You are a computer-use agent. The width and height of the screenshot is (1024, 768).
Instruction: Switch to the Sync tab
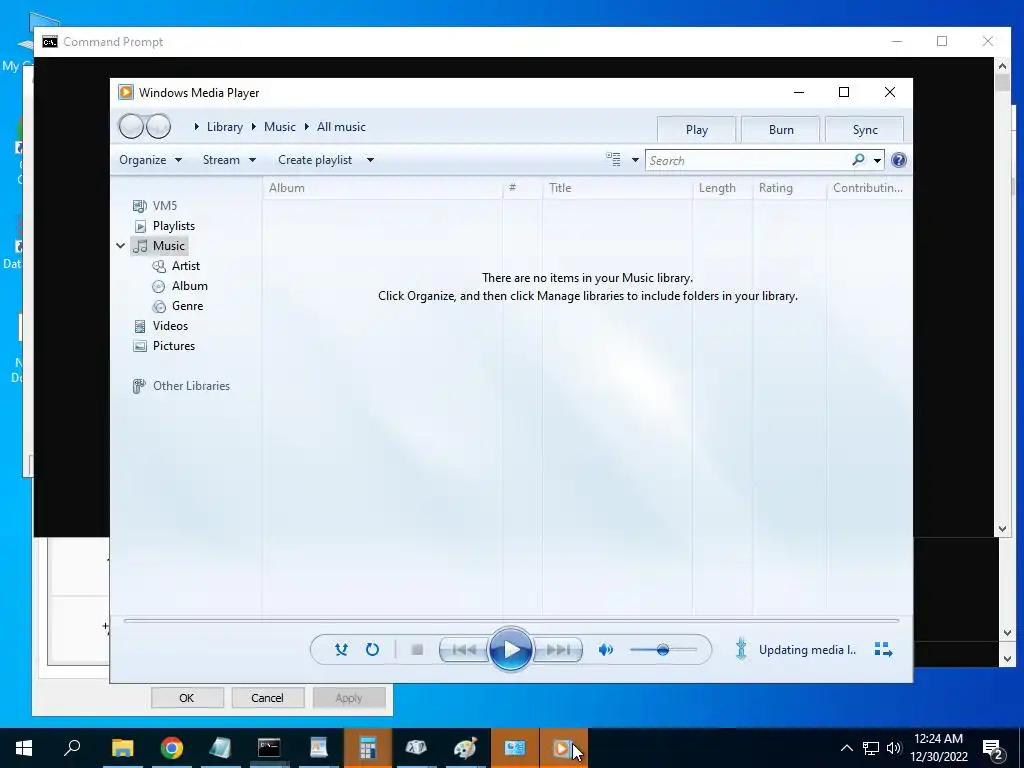click(865, 129)
